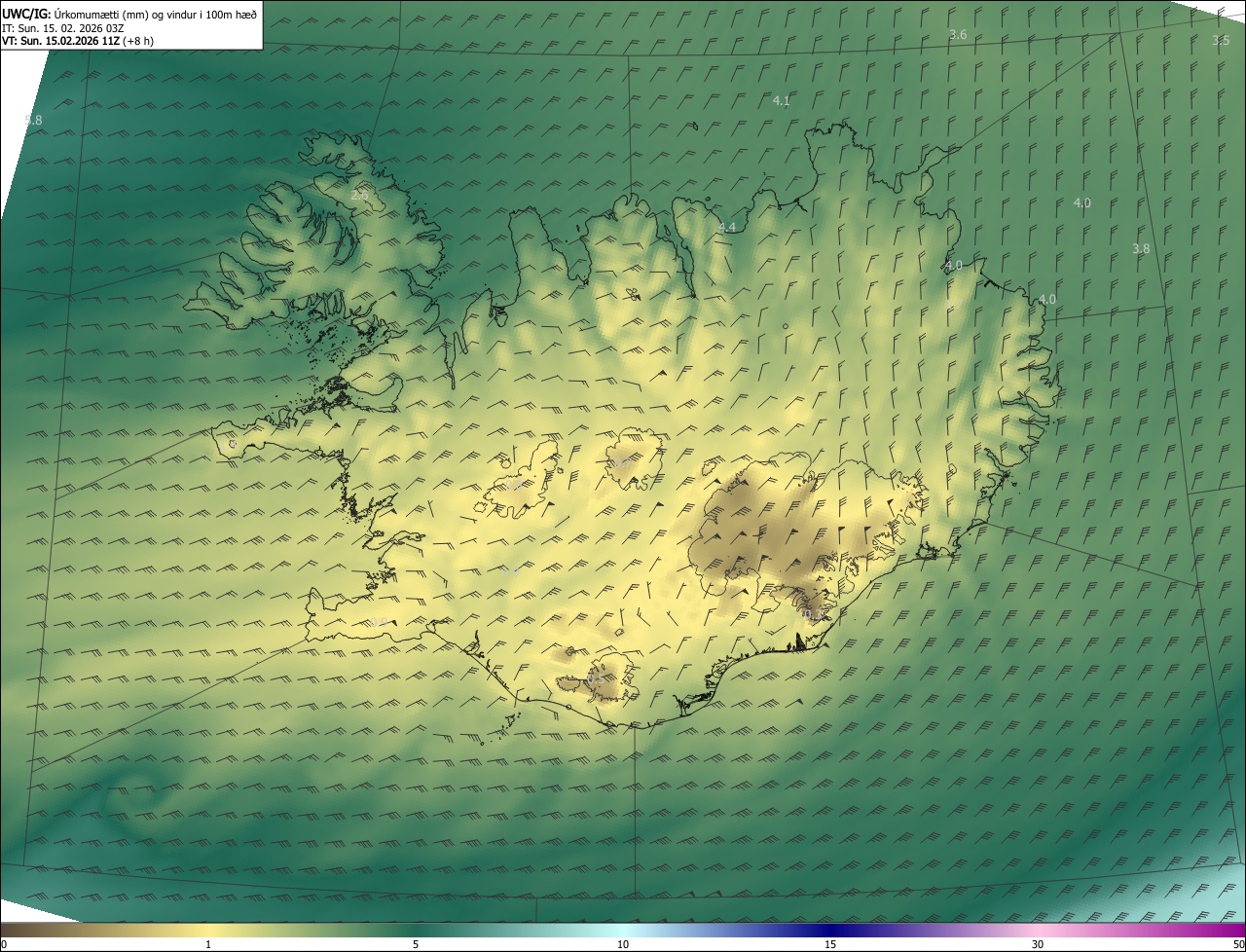Screen dimensions: 1246x952
Task: Select the valid time line 'VT: Sun. 15.02.2026 11Z'
Action: tap(60, 41)
